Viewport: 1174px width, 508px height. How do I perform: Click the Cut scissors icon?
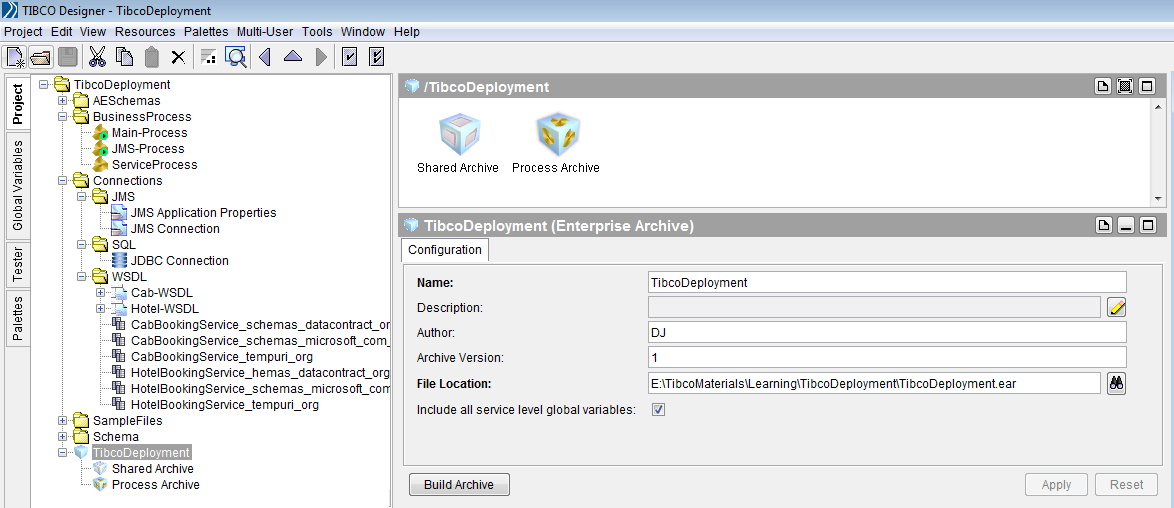click(97, 57)
